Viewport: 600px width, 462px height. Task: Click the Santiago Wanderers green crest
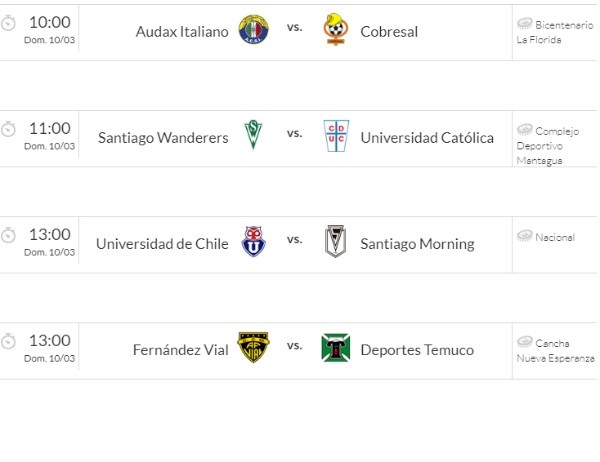point(253,134)
